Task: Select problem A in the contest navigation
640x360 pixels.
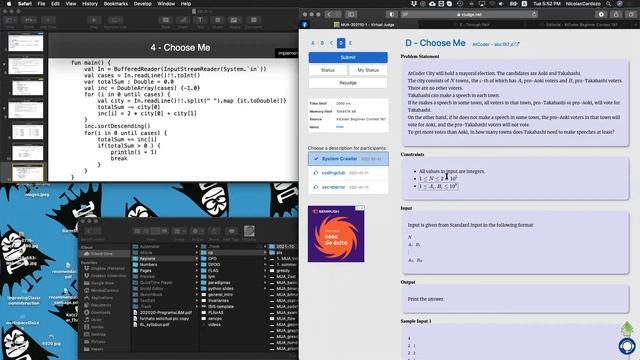Action: click(313, 43)
